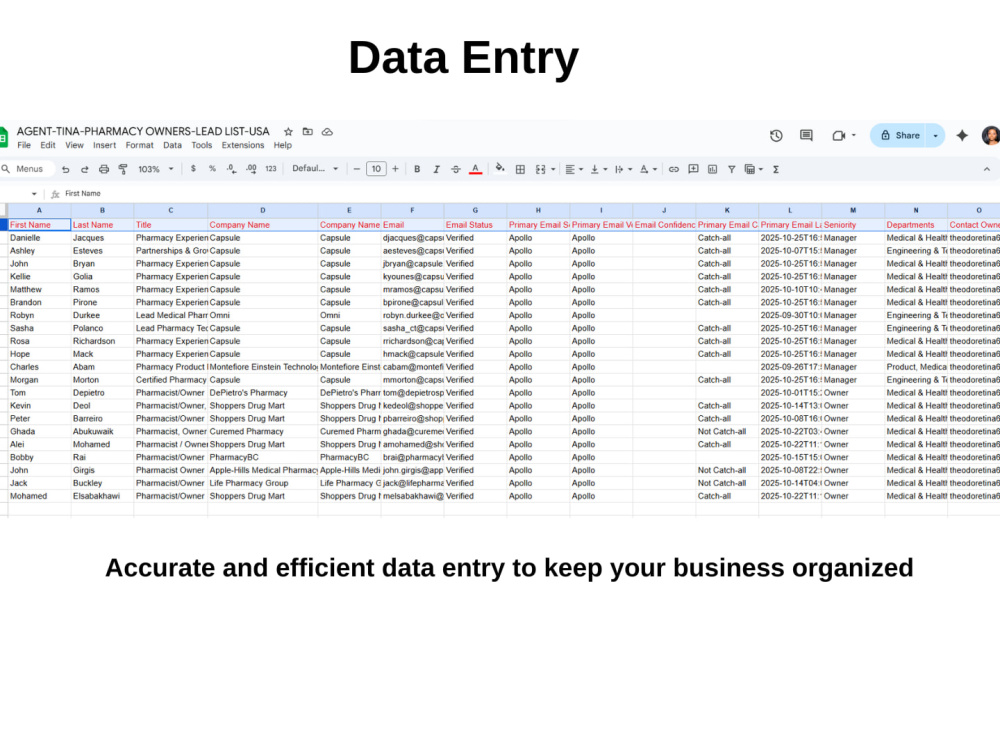Search the Menus box

tap(27, 169)
